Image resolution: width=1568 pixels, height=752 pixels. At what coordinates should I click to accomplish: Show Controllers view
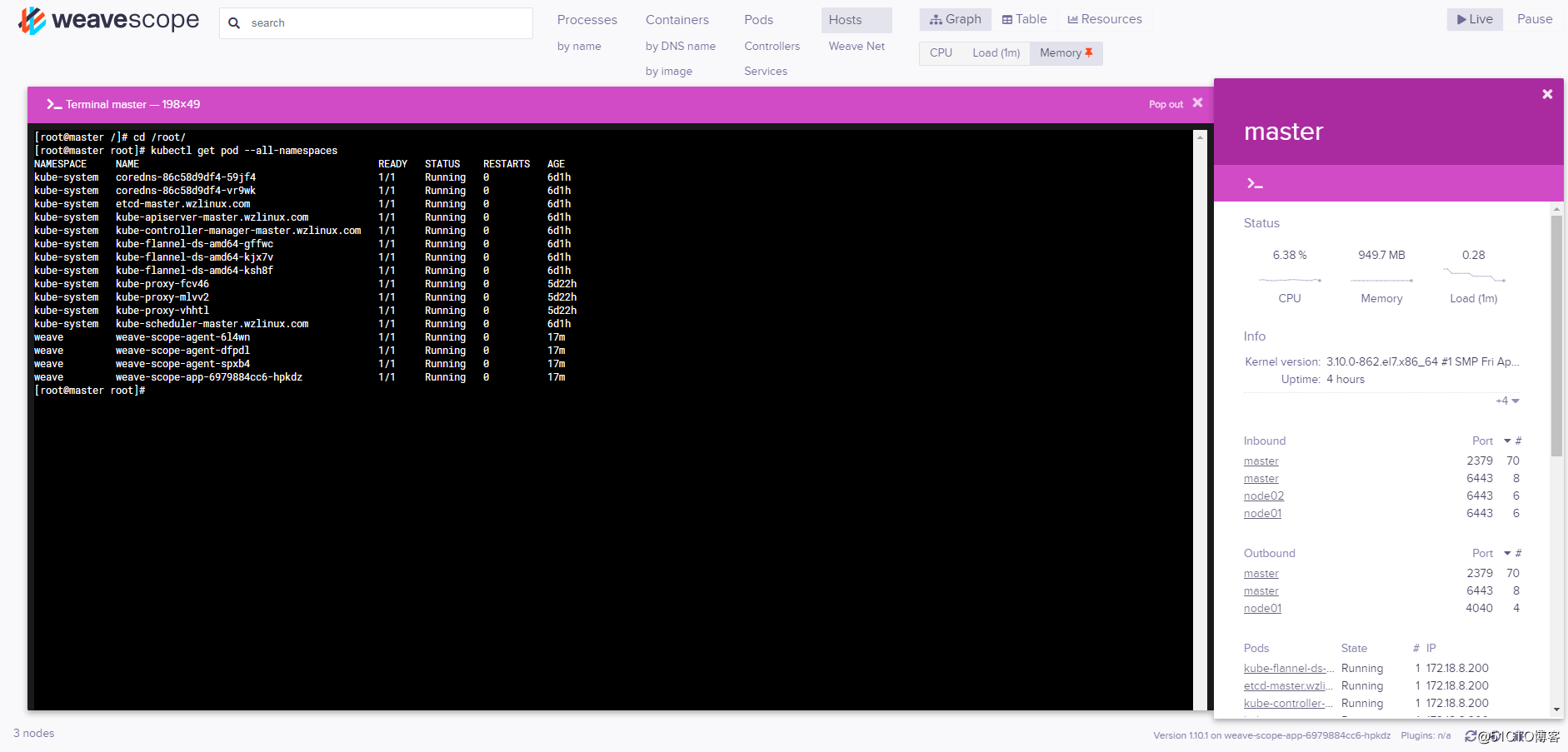click(x=772, y=46)
